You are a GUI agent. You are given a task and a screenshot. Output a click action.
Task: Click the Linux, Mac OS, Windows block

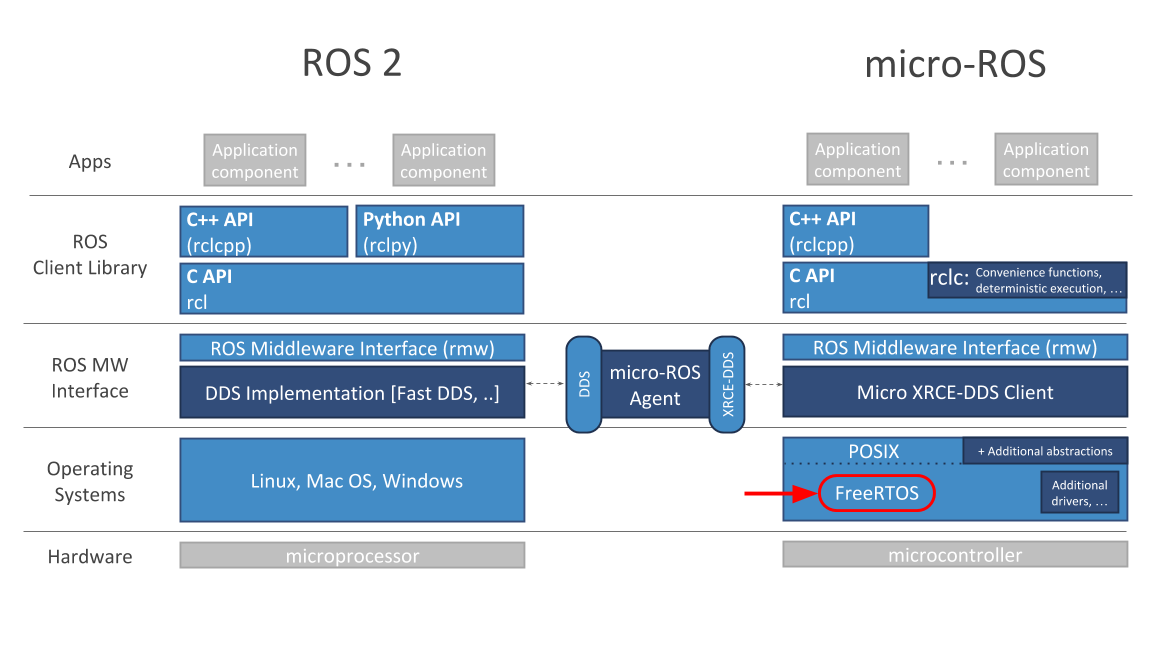(352, 480)
